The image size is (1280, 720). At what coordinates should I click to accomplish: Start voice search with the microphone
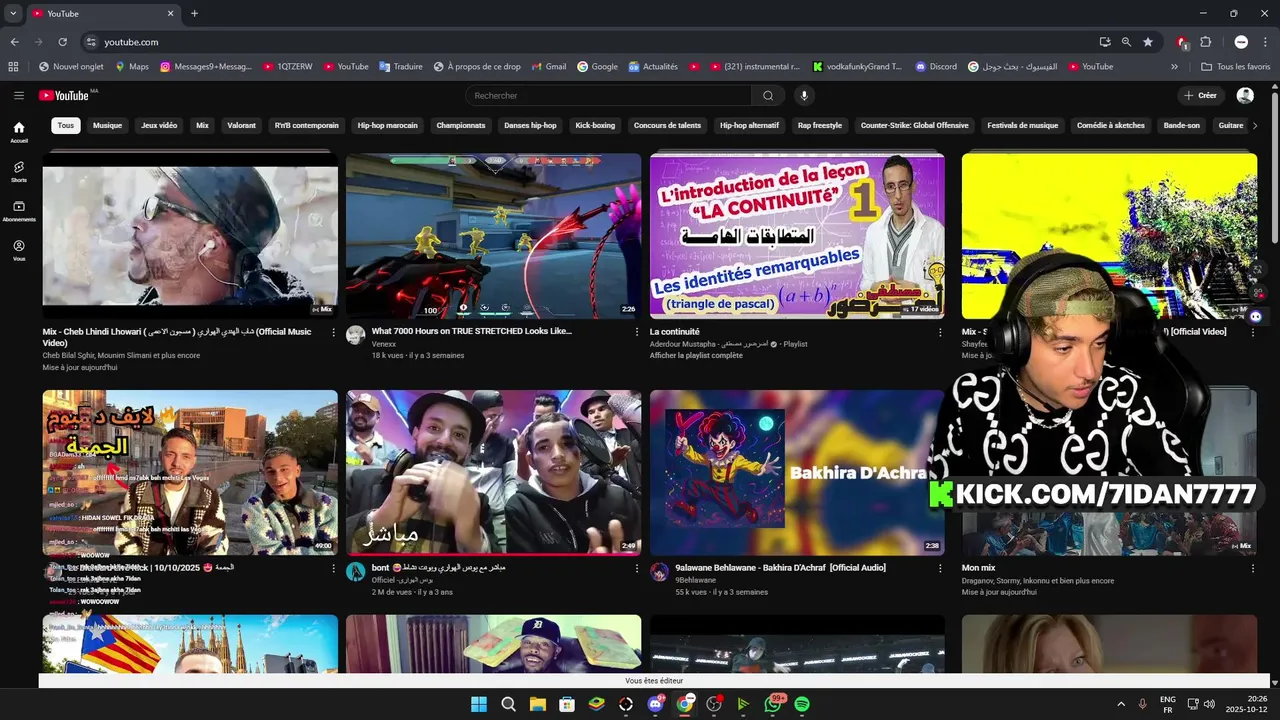[x=803, y=95]
